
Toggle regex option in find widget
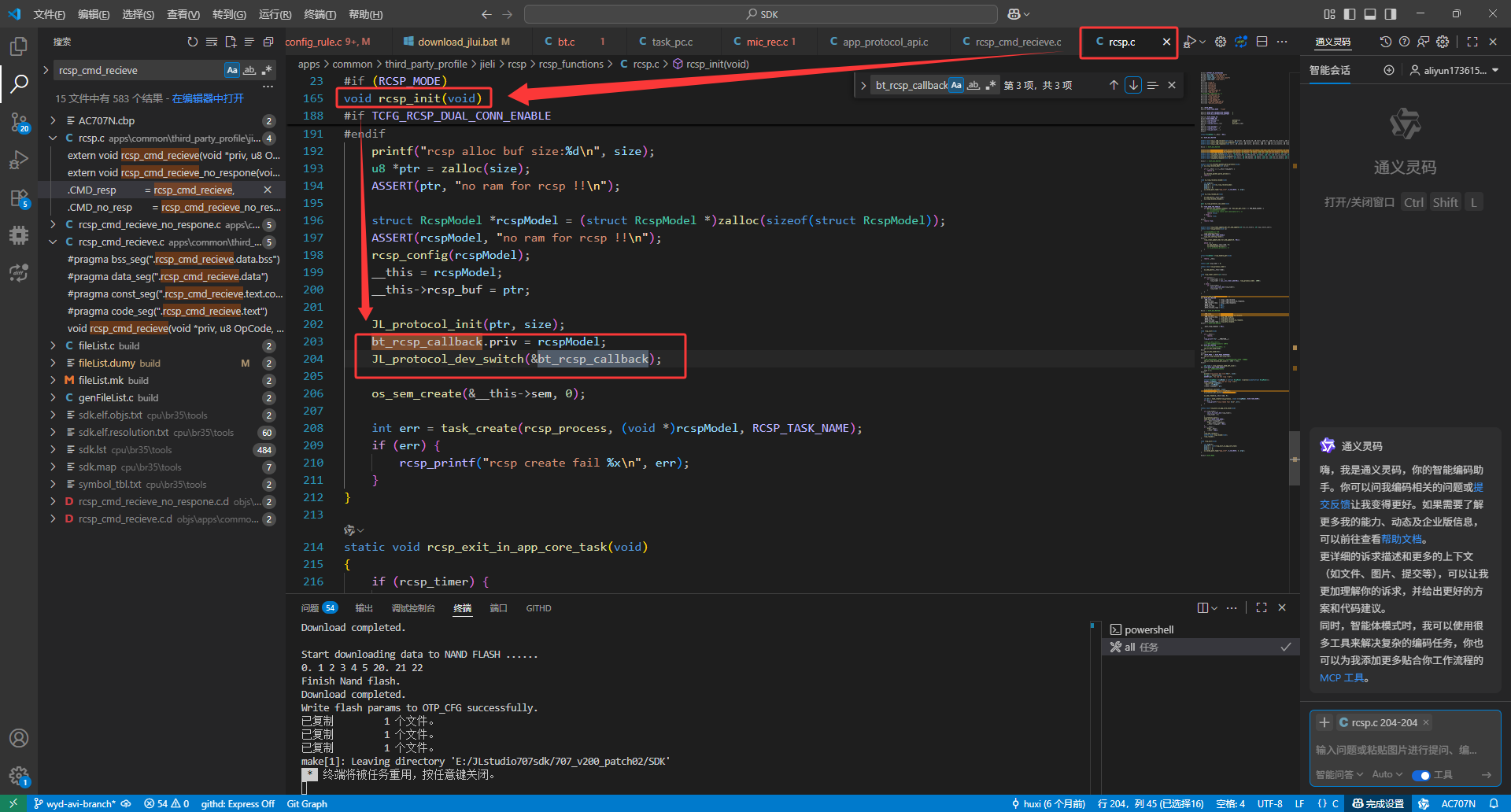(990, 85)
